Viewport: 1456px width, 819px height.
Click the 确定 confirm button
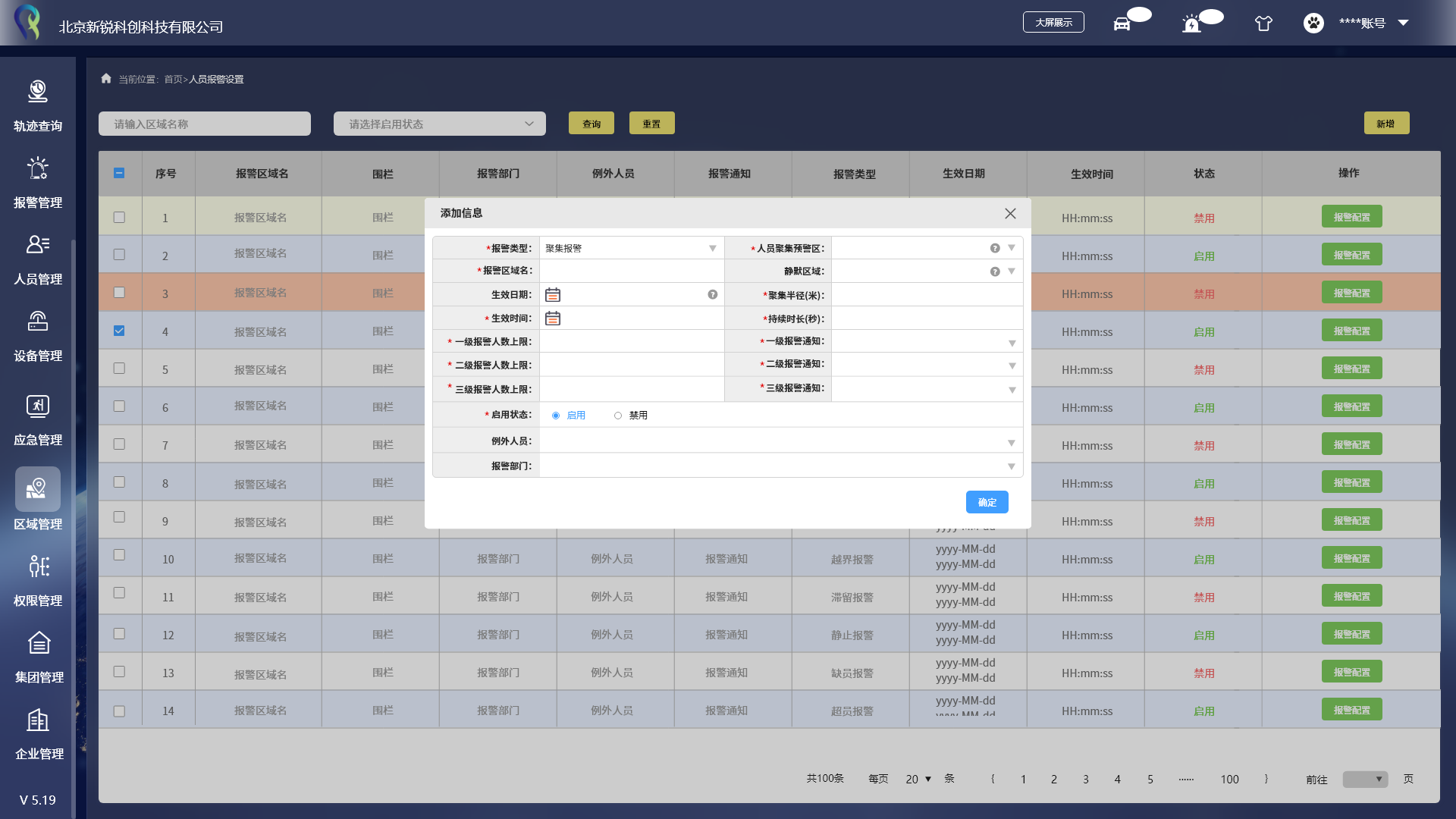point(987,502)
